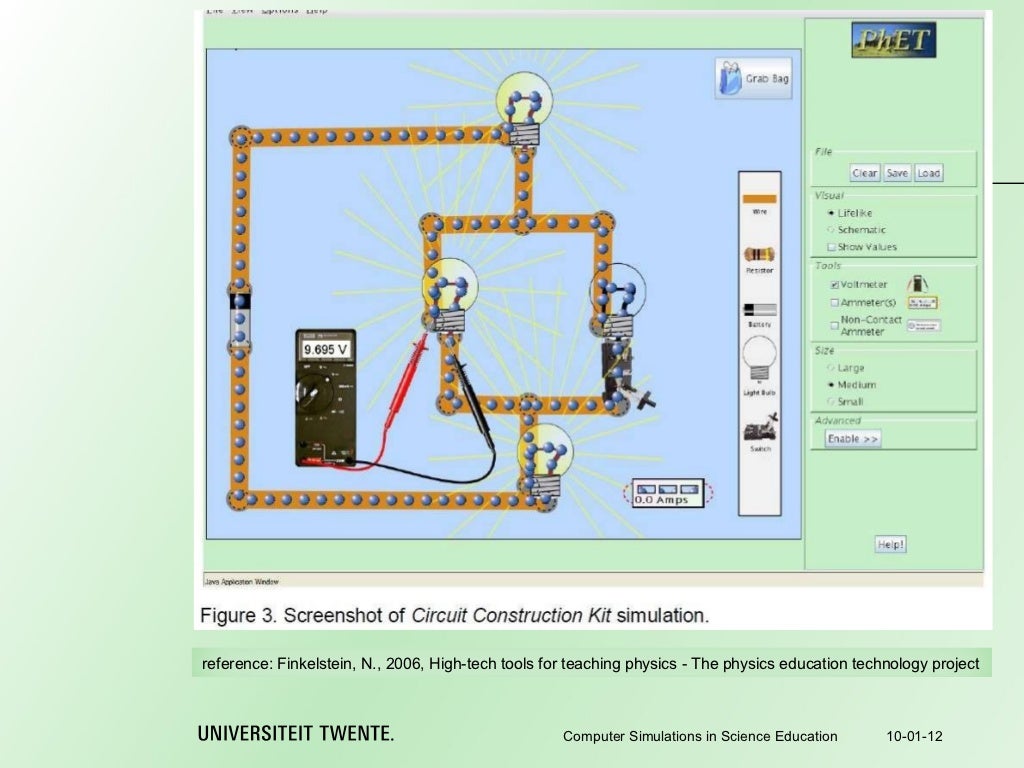Select the unlit right-side light bulb
The image size is (1024, 768).
(x=618, y=300)
